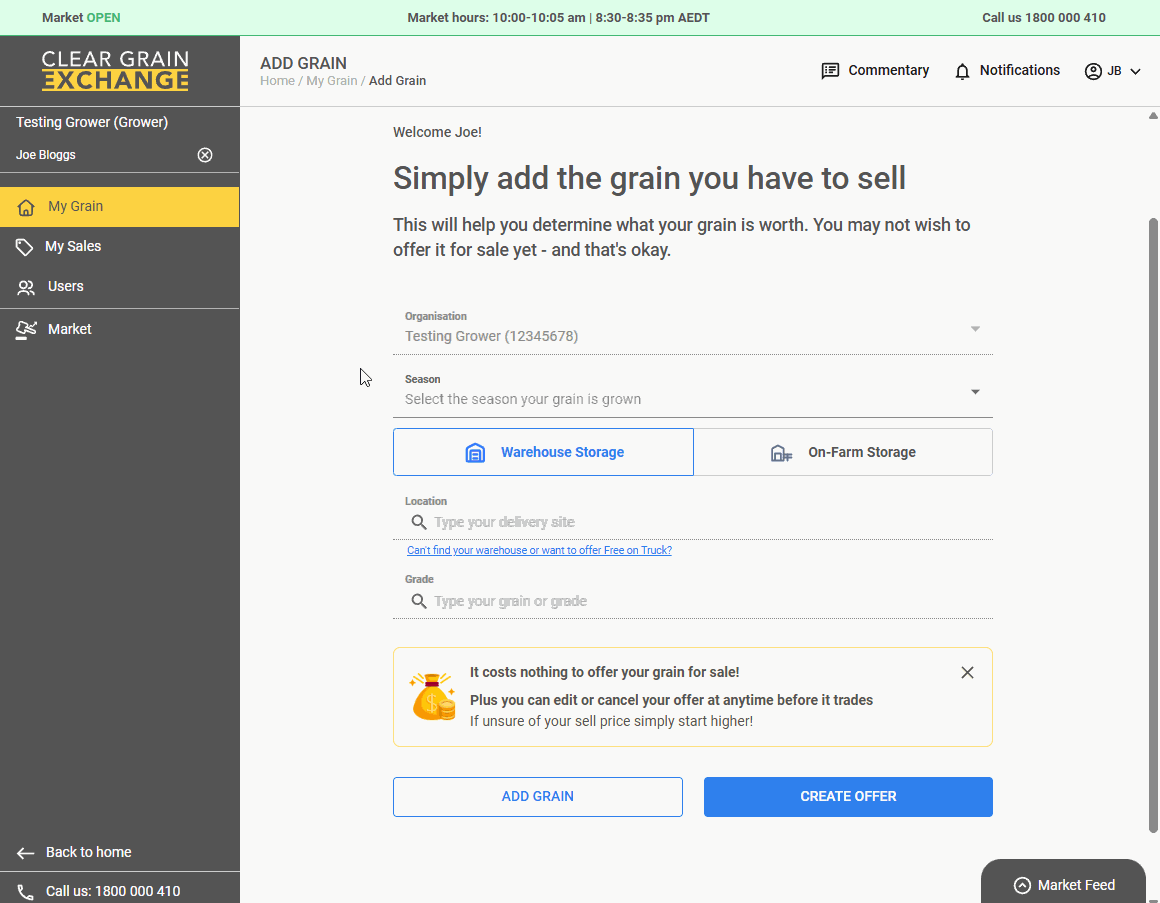This screenshot has height=903, width=1160.
Task: Click the Welcome Joe! greeting
Action: 437,132
